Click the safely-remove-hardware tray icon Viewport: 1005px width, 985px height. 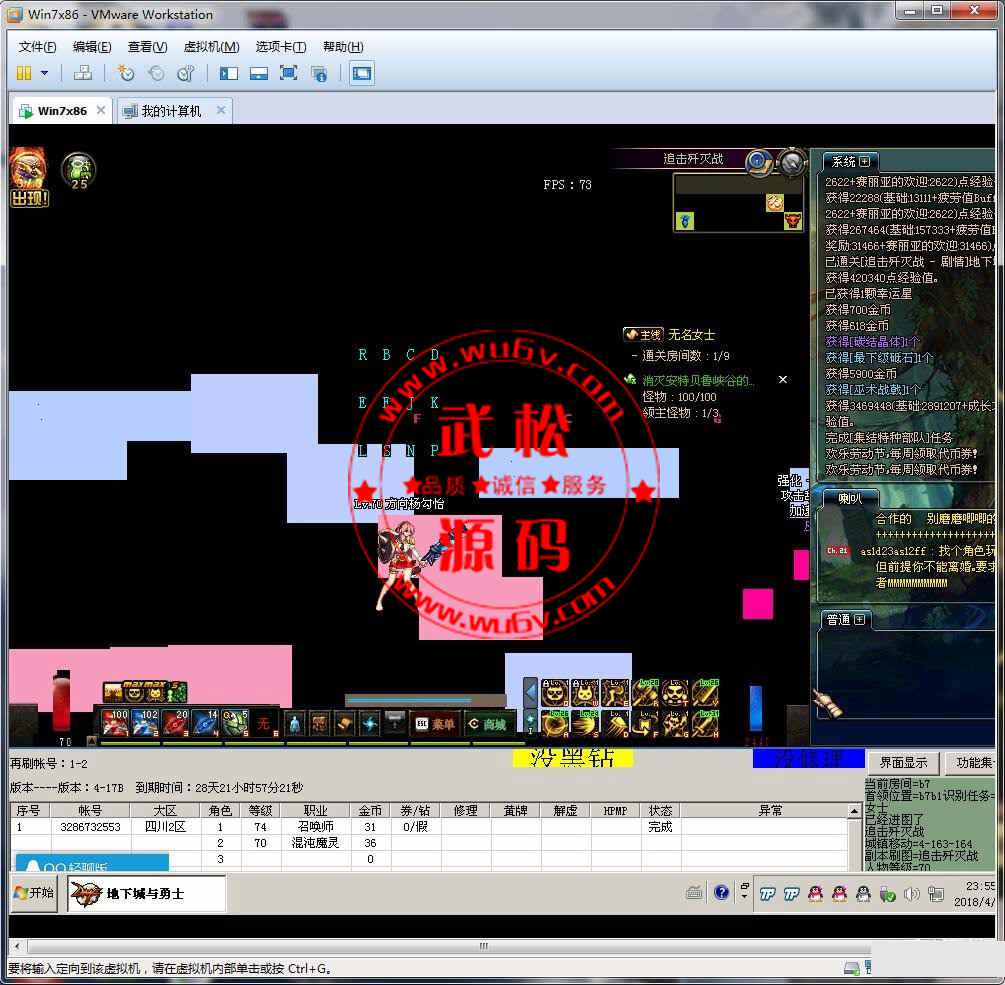pyautogui.click(x=887, y=894)
